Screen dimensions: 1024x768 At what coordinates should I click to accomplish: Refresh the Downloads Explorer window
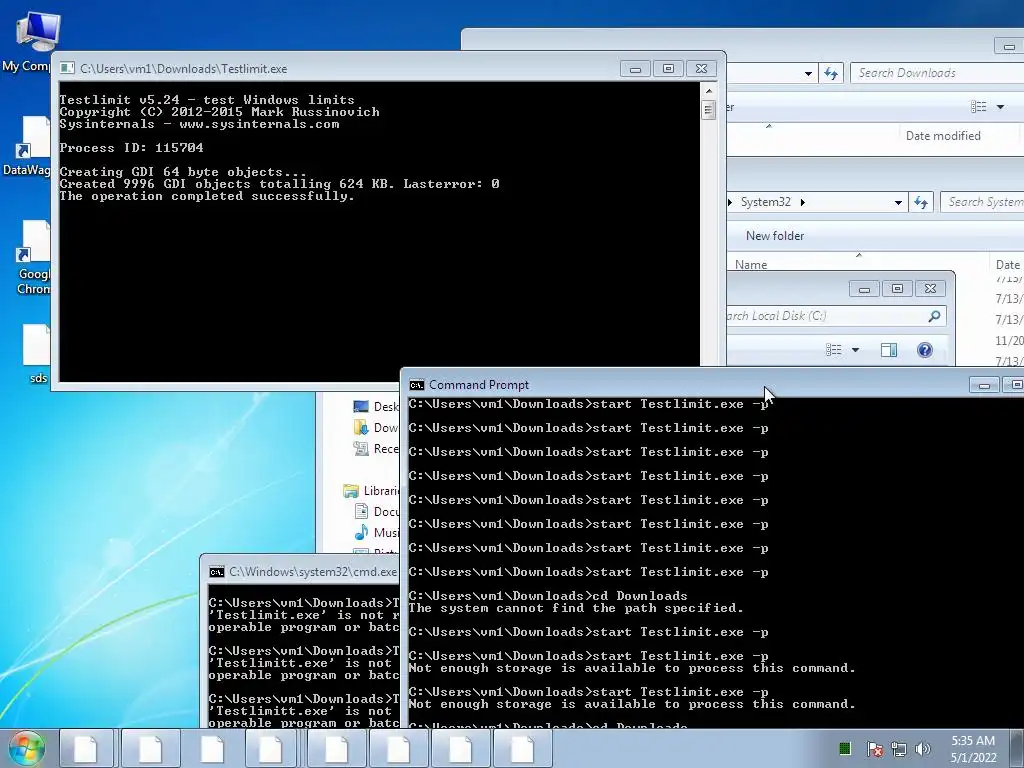point(831,73)
